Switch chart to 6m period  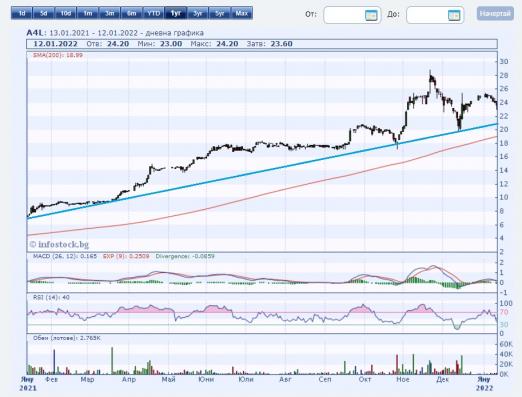click(x=132, y=13)
